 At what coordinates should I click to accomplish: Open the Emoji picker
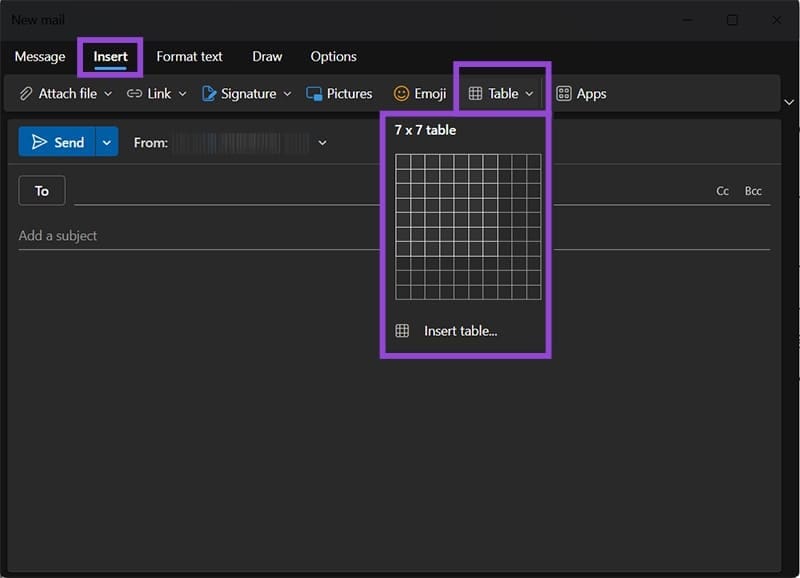tap(419, 94)
